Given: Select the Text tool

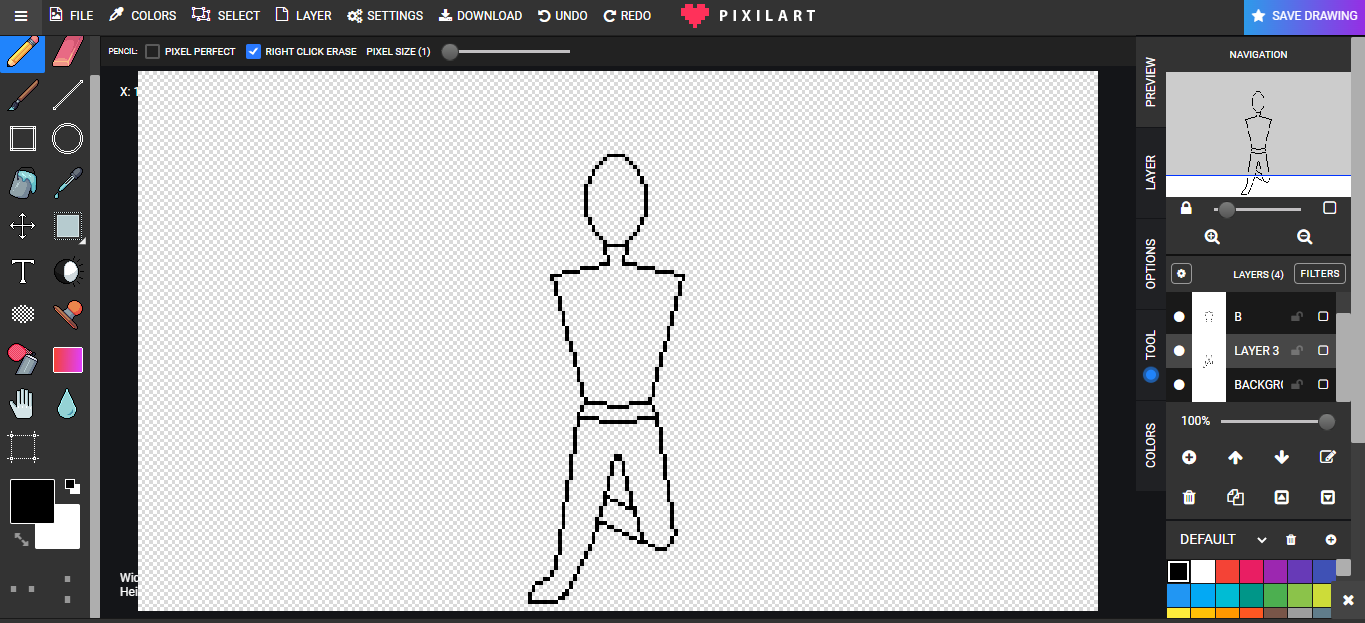Looking at the screenshot, I should 23,271.
